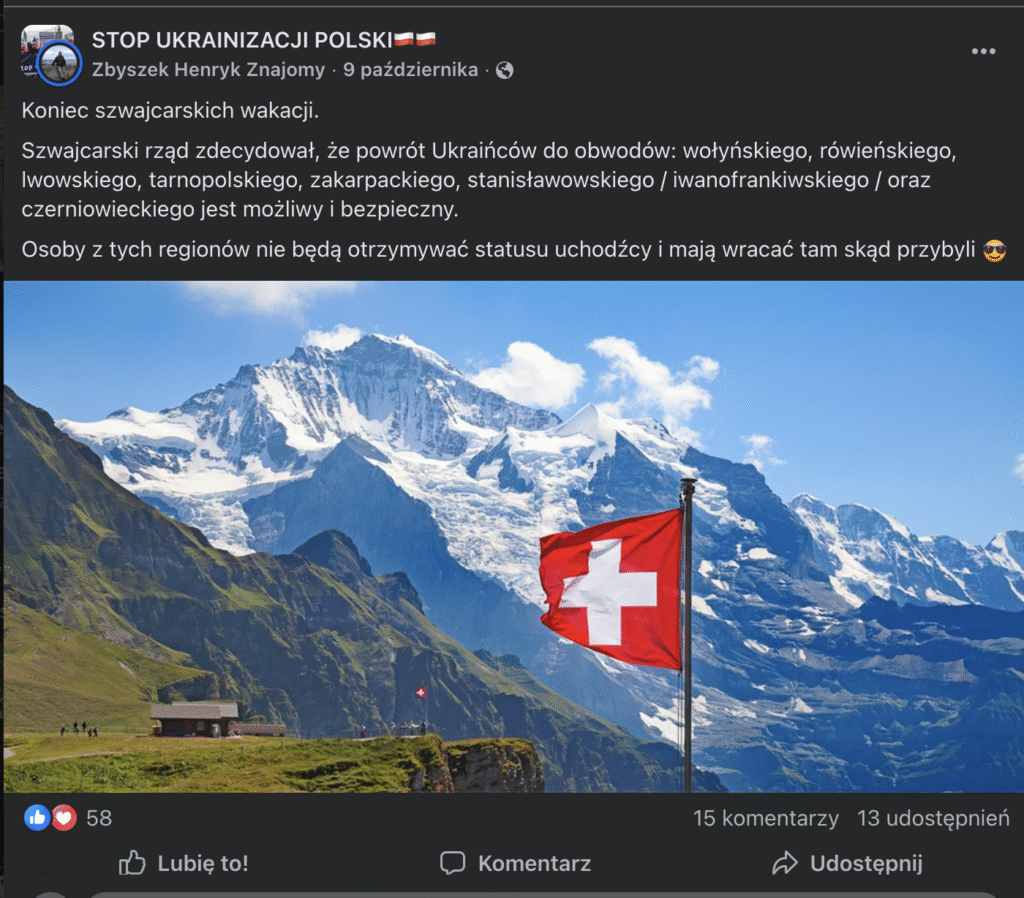
Task: Show the 58 reactions count details
Action: (99, 818)
